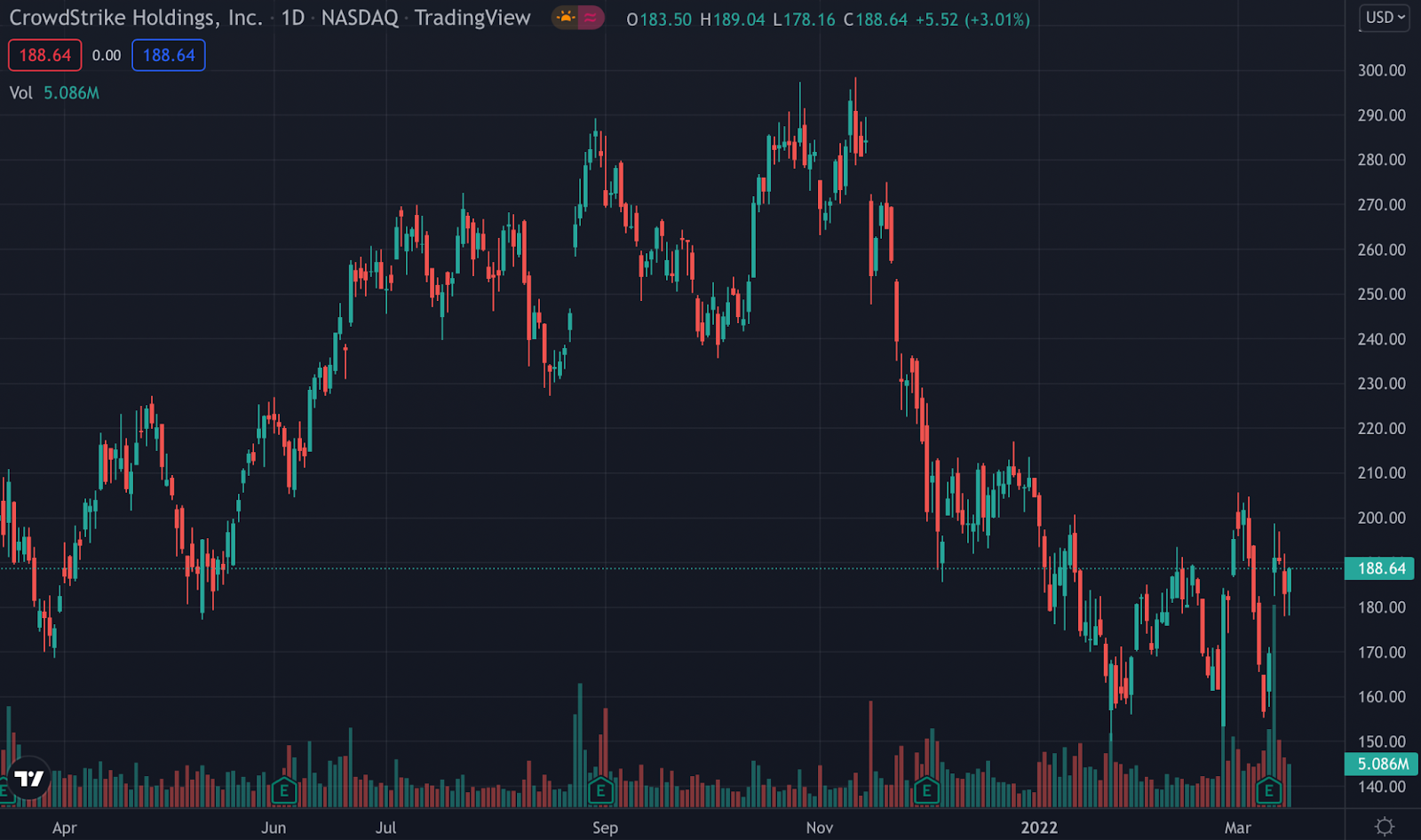Click the green 5.086M volume axis label

1382,764
